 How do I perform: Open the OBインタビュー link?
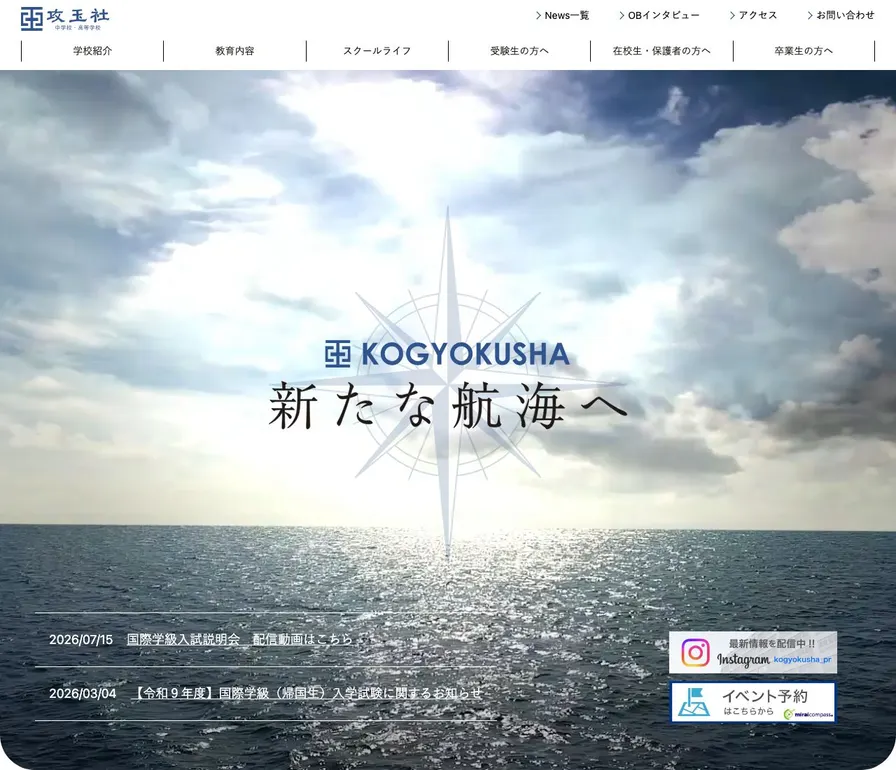click(659, 15)
